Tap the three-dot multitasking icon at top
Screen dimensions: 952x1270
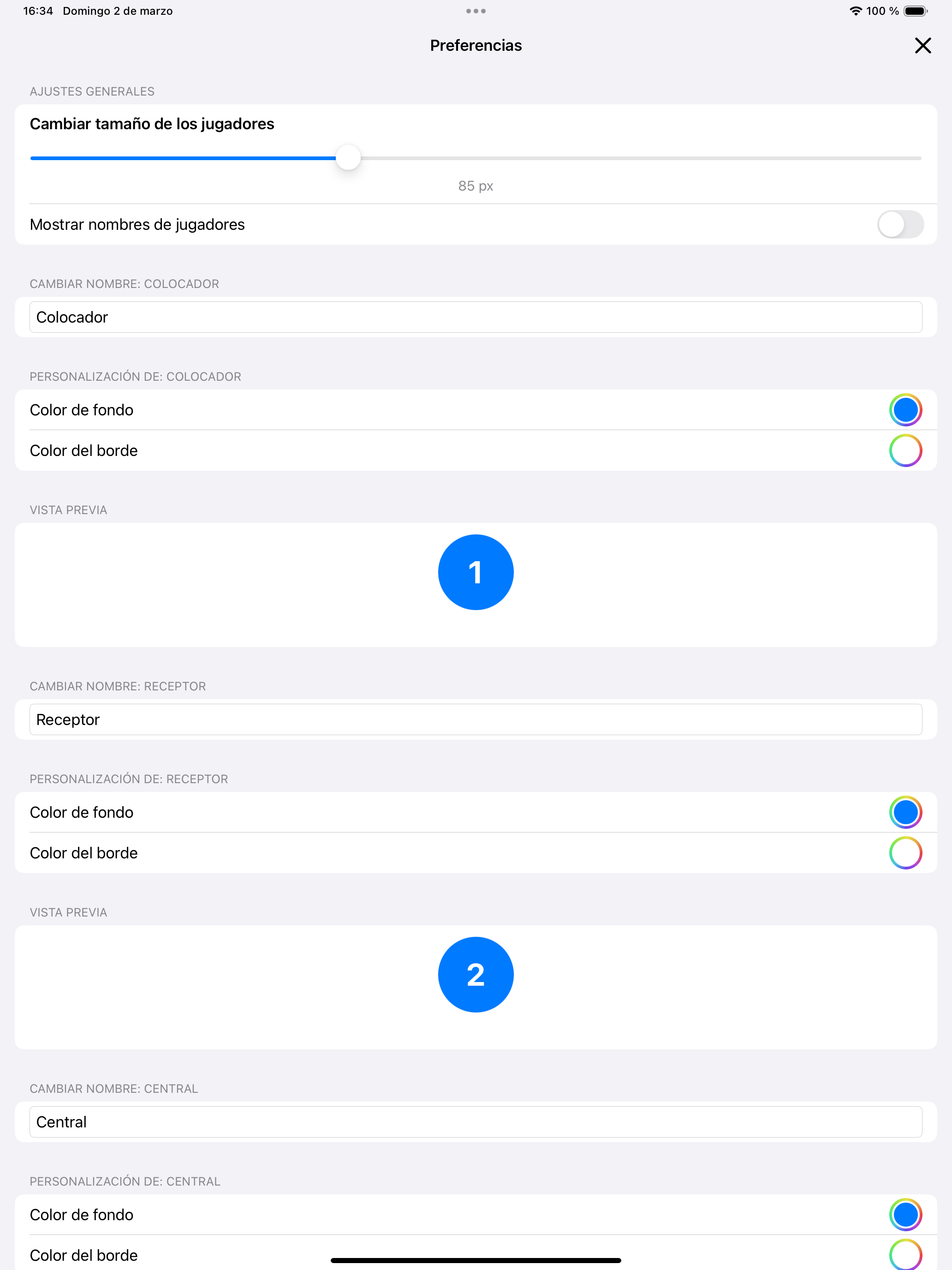[476, 11]
